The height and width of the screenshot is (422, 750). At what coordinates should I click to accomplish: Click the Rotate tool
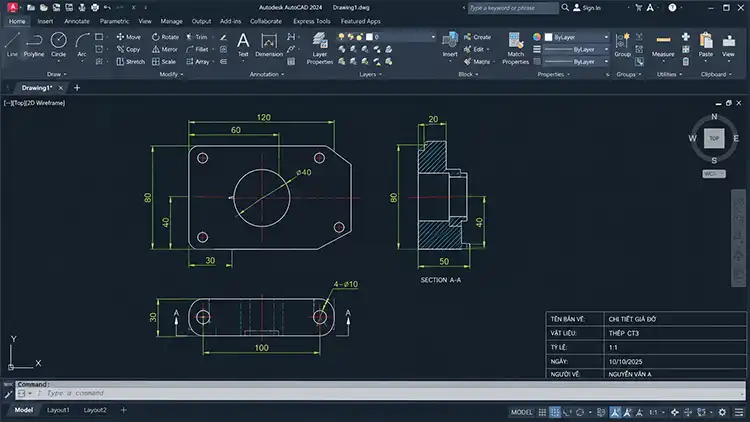pyautogui.click(x=165, y=37)
